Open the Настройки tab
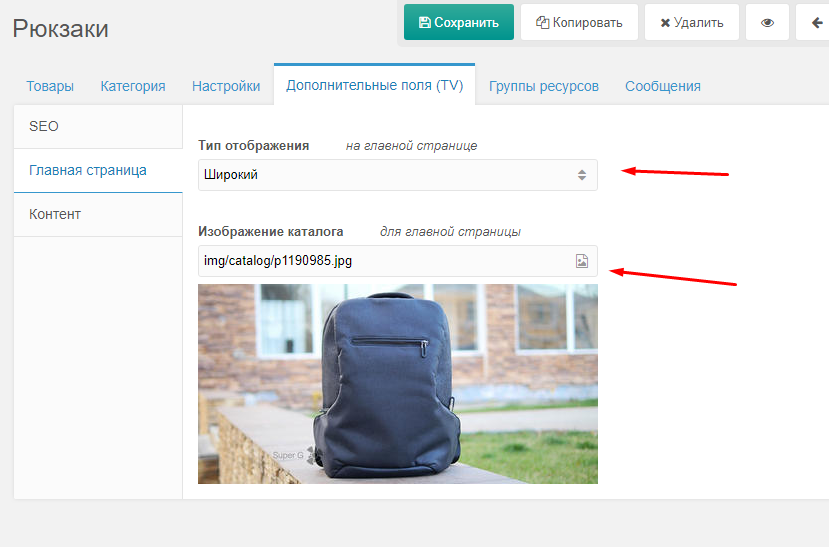Screen dimensions: 829x547 coord(226,86)
